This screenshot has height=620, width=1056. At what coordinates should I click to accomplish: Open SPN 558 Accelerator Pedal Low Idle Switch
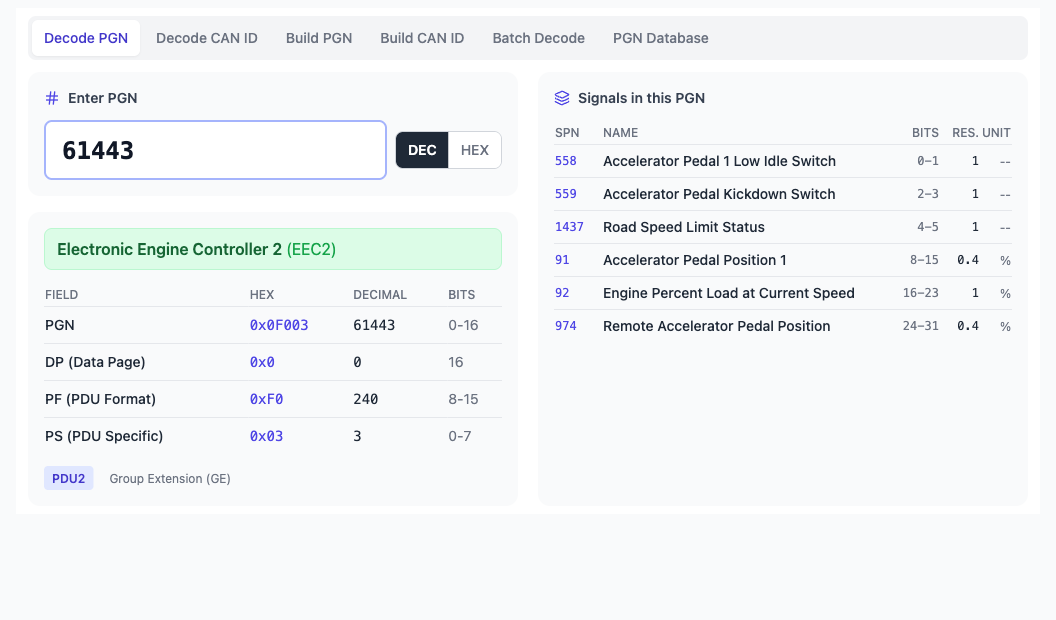click(566, 161)
